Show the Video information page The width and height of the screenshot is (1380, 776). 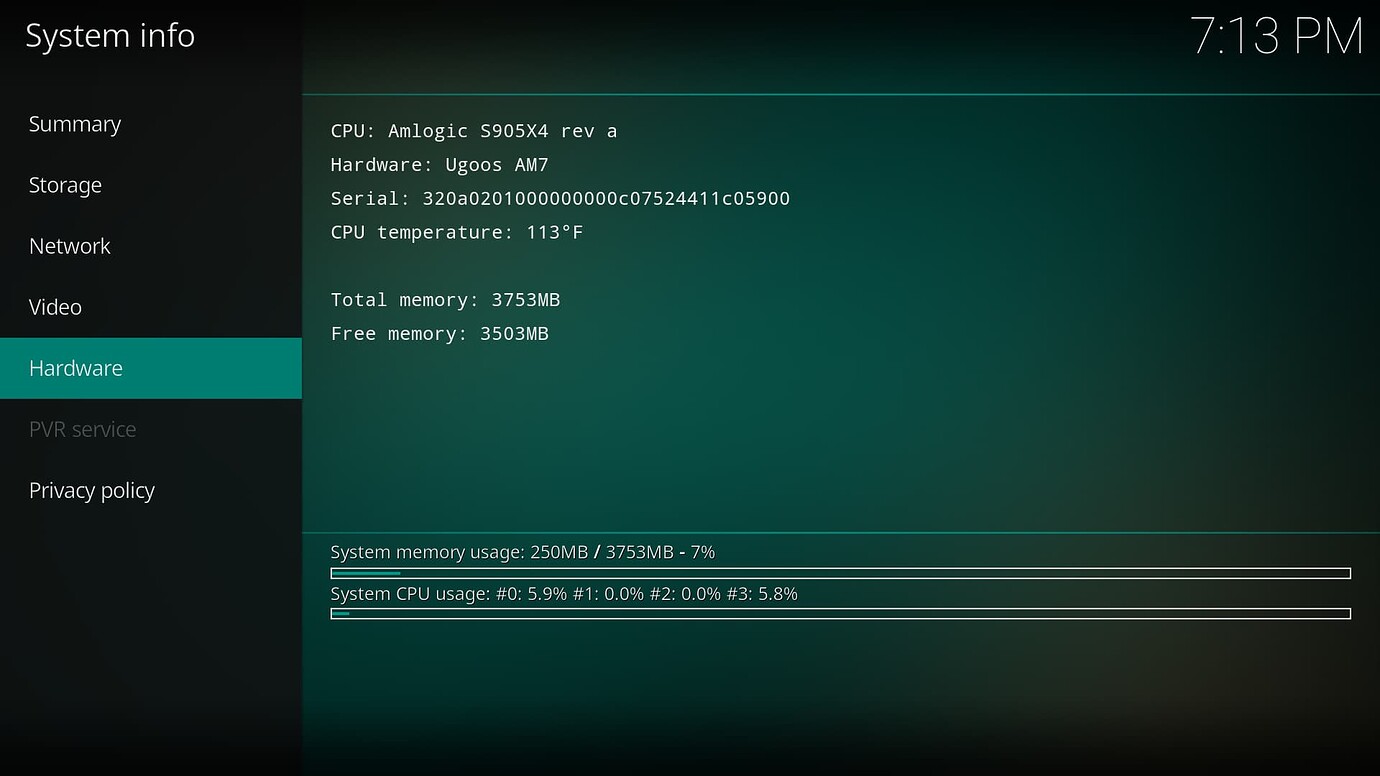click(x=55, y=307)
